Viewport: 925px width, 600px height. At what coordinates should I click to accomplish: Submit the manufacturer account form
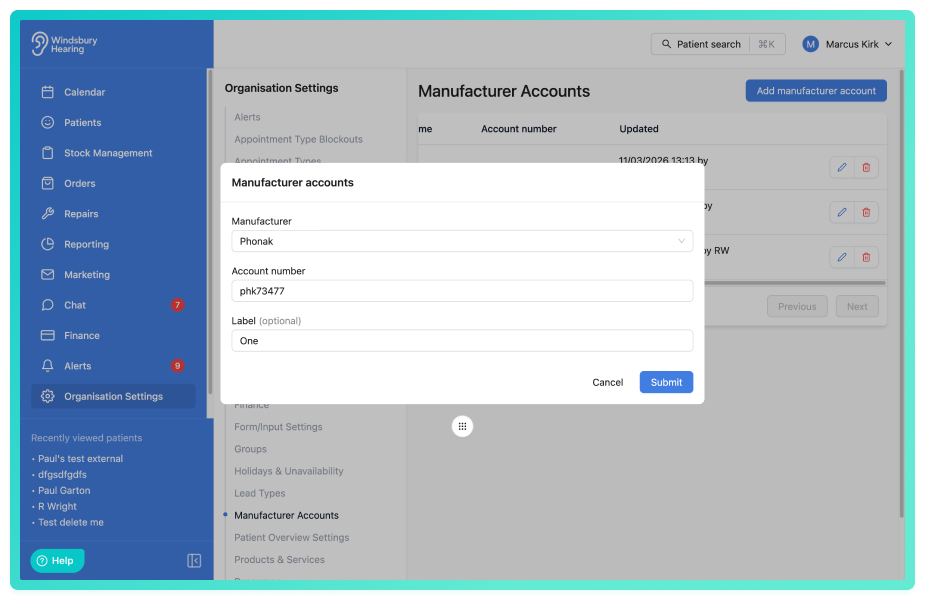coord(666,382)
